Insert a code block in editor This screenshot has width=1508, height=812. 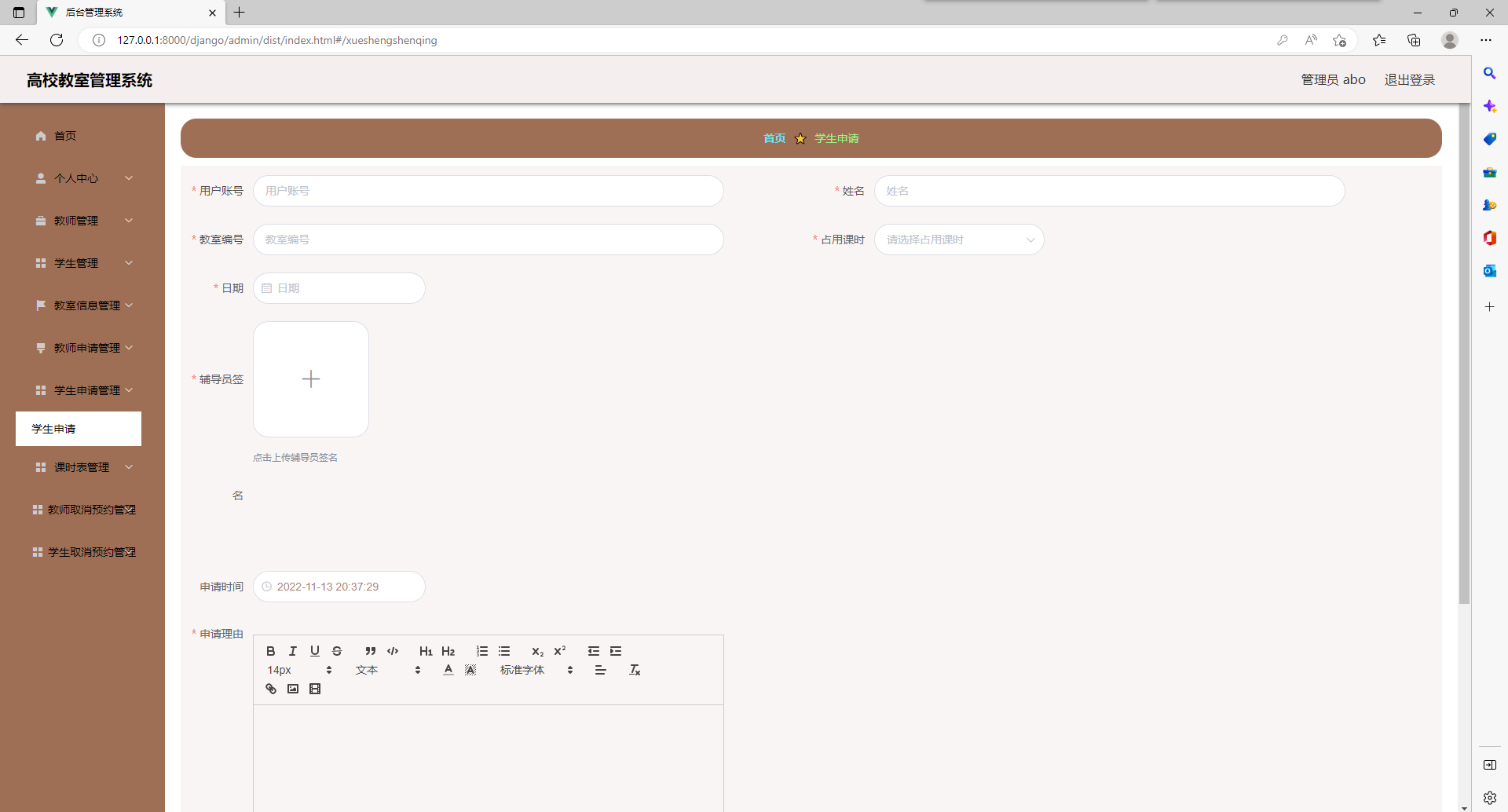click(393, 651)
